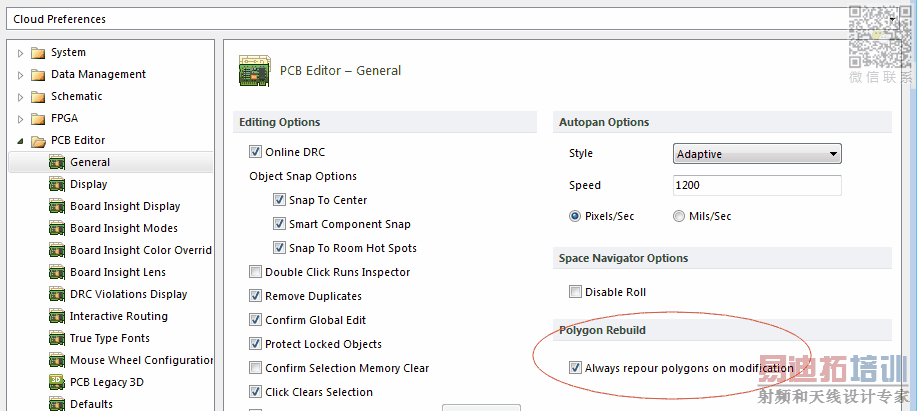Click the icon beside Interactive Routing
Screen dimensions: 917x411
[57, 316]
